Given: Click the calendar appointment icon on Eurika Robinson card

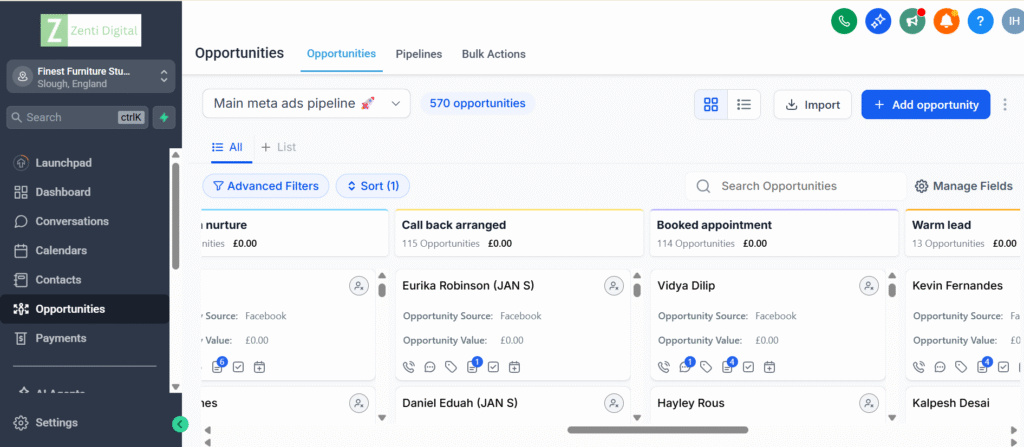Looking at the screenshot, I should pyautogui.click(x=514, y=367).
